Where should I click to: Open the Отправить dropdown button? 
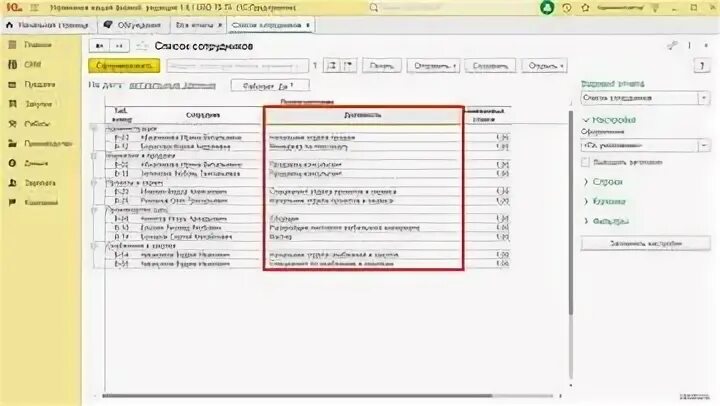[x=433, y=66]
